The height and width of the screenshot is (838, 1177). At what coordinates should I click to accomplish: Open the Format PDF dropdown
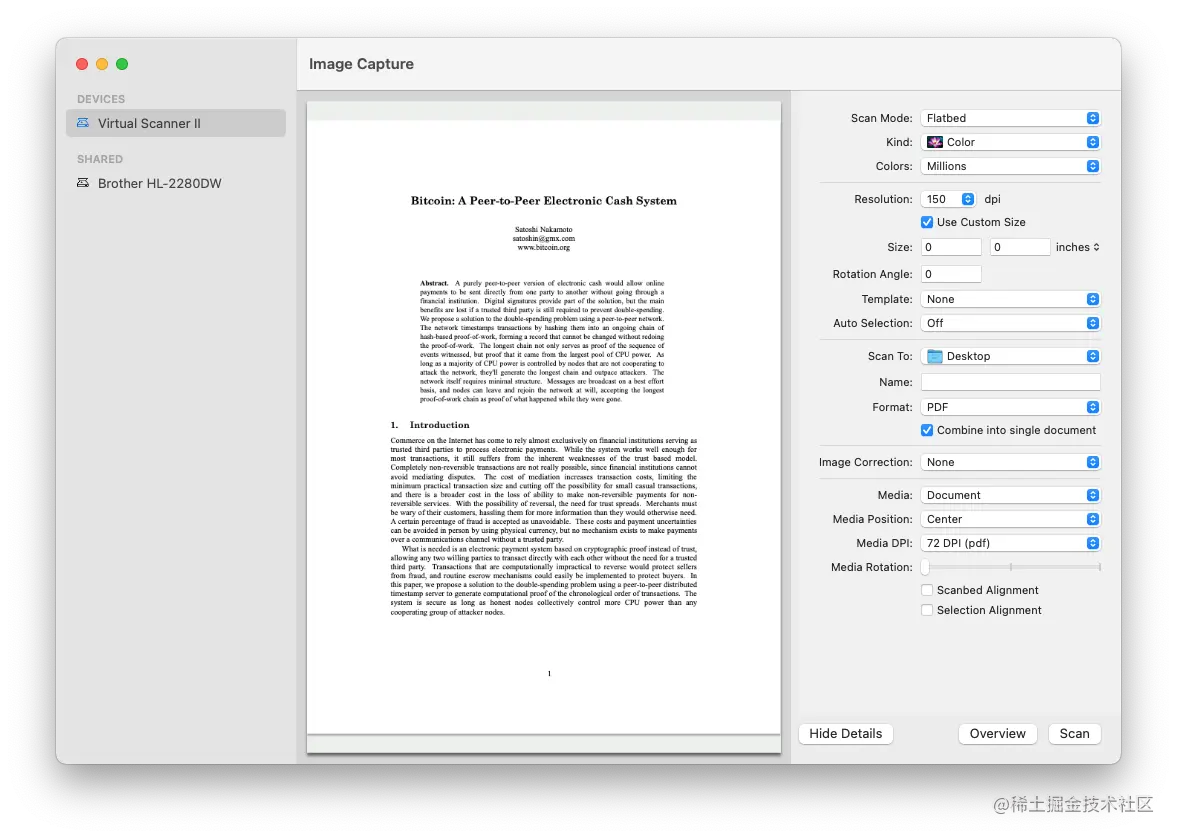[x=1010, y=407]
